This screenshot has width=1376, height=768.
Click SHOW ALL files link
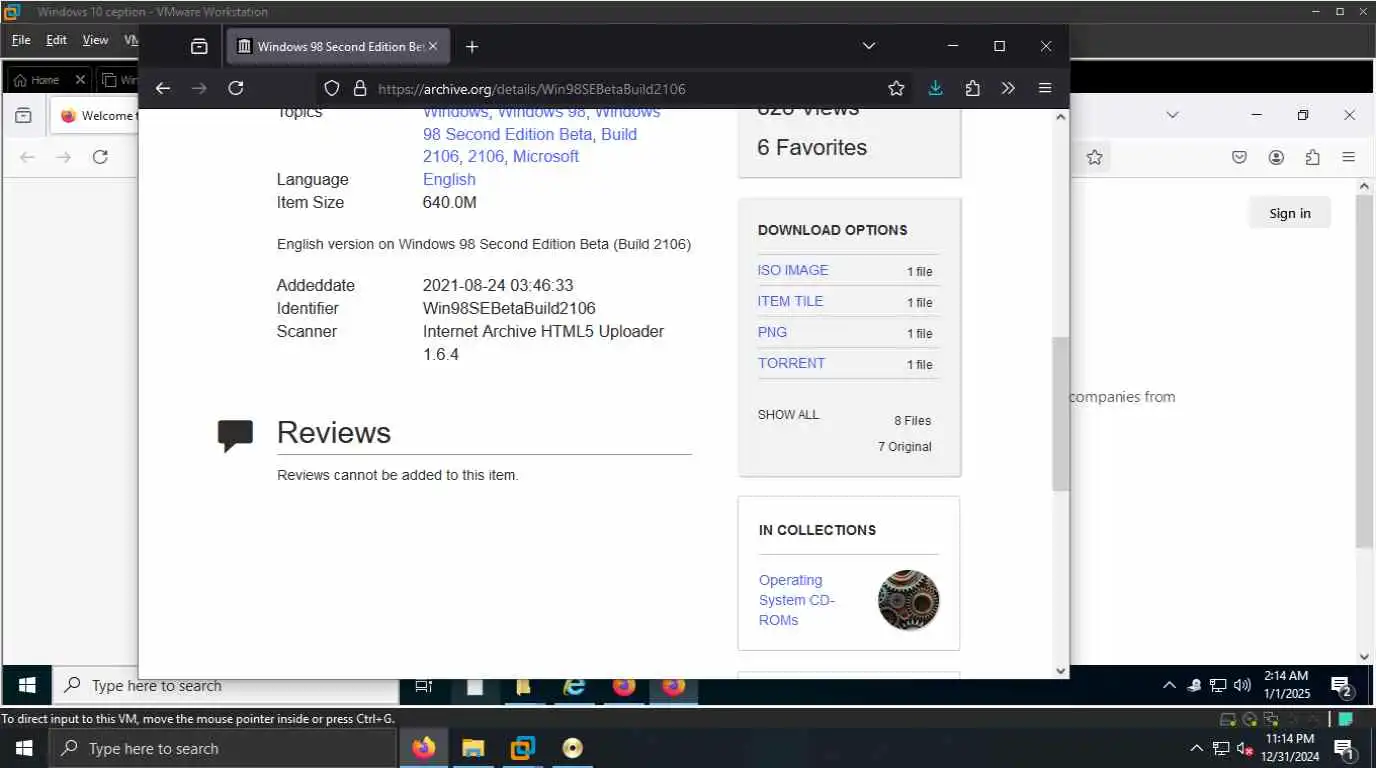788,414
